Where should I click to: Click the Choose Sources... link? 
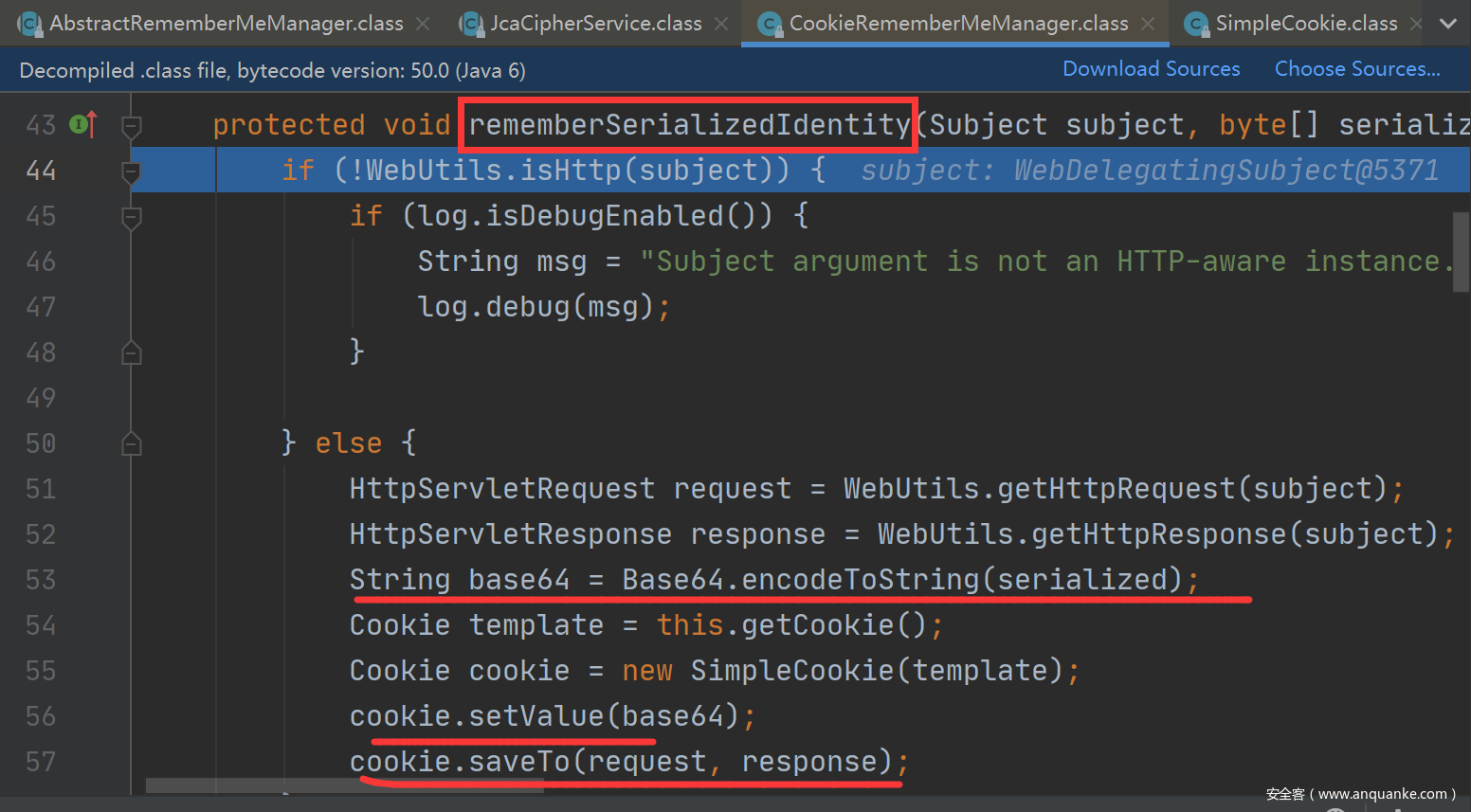click(x=1356, y=69)
